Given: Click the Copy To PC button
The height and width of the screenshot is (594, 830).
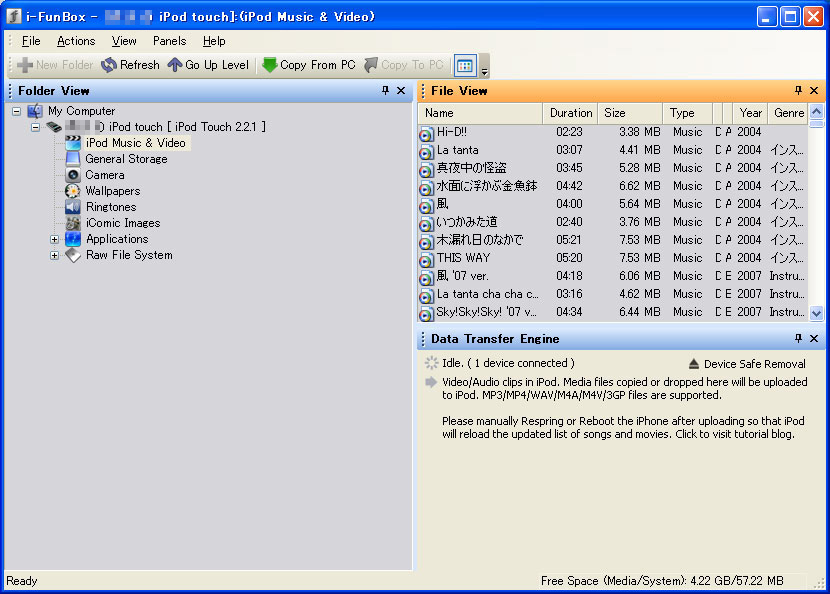Looking at the screenshot, I should tap(404, 65).
